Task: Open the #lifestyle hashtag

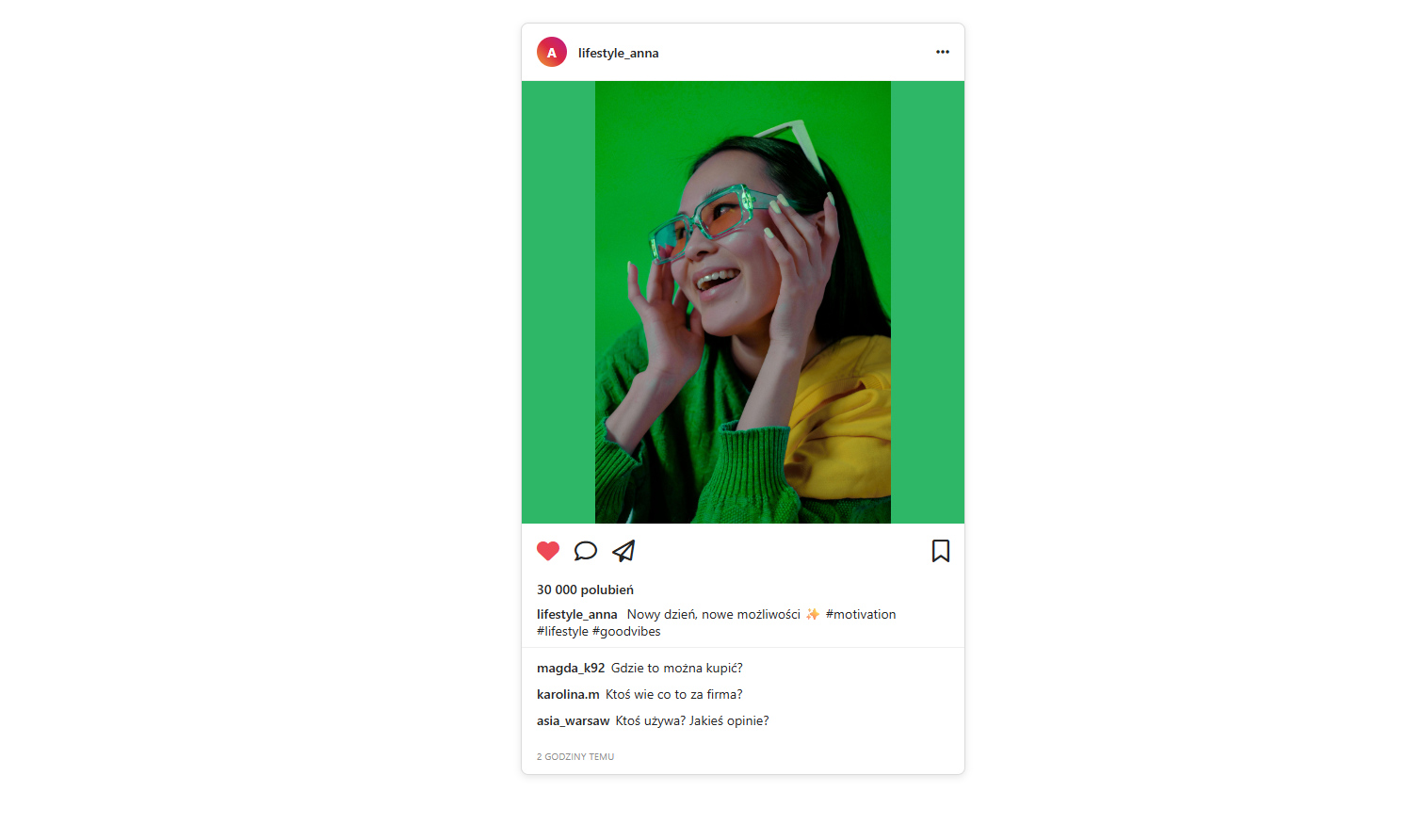Action: pos(562,631)
